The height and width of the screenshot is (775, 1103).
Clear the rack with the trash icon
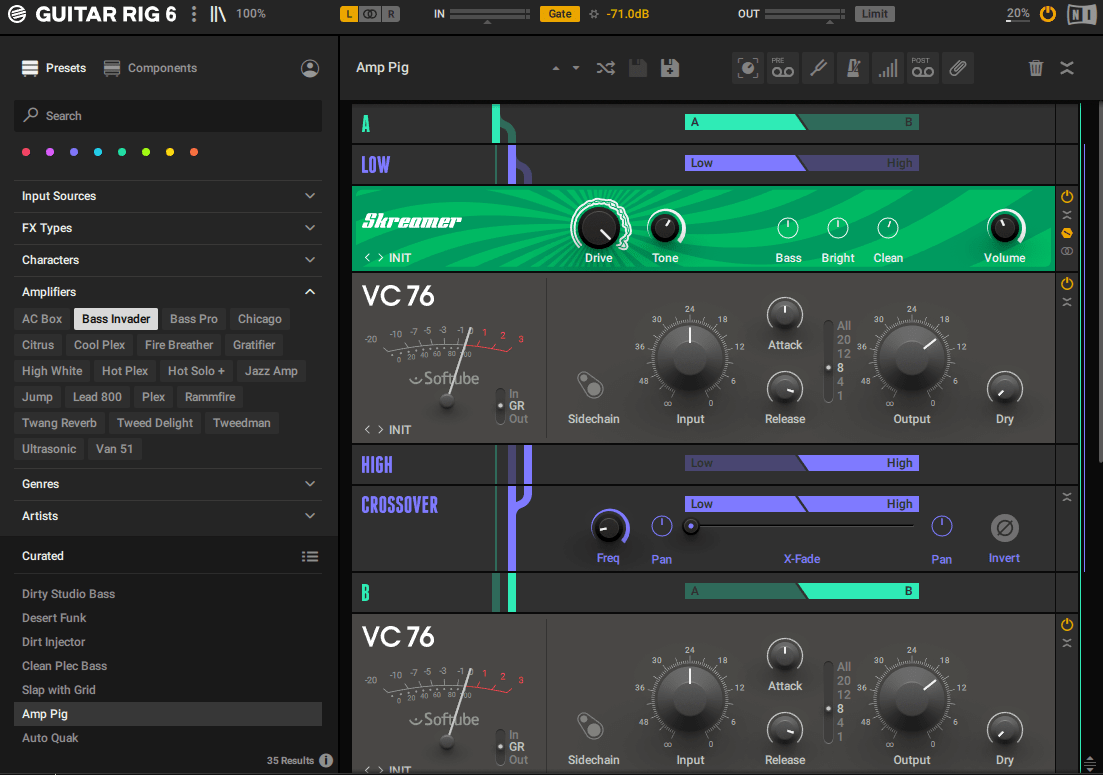pos(1035,68)
